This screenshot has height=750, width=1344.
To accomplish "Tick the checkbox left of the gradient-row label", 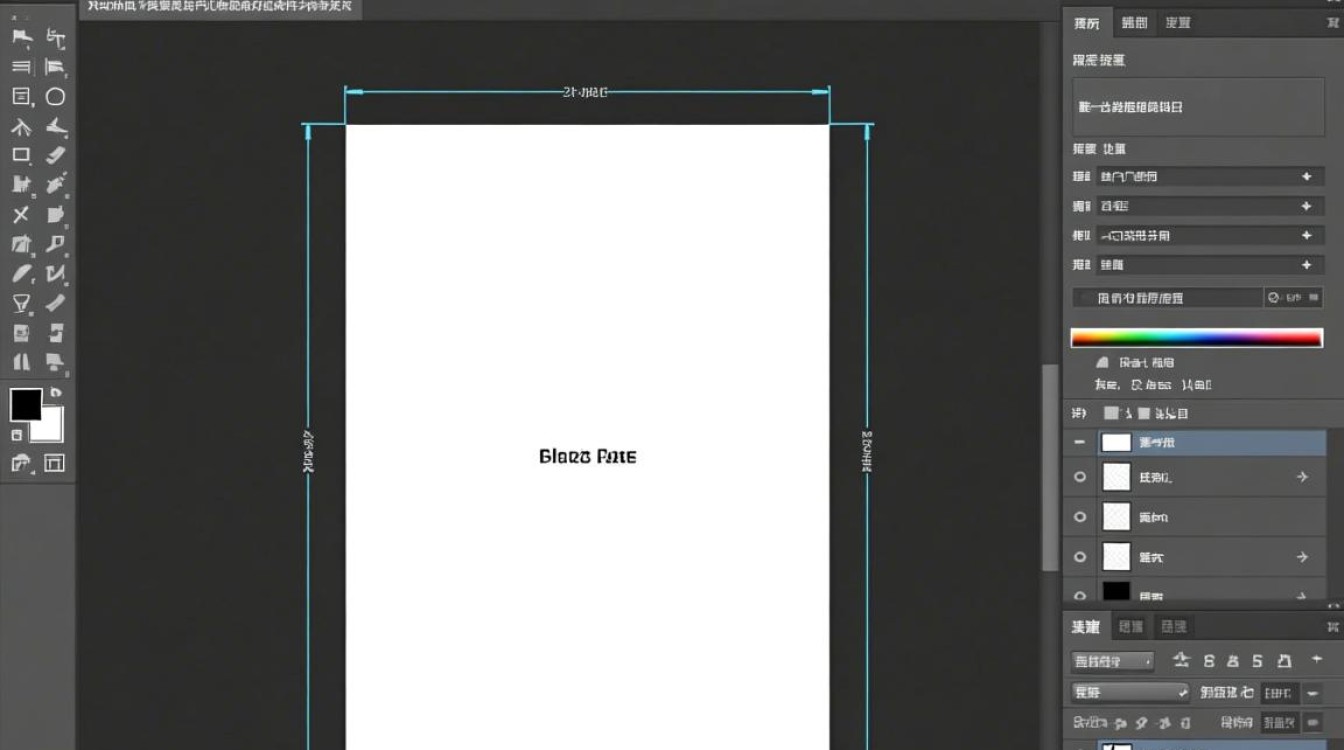I will coord(1085,298).
